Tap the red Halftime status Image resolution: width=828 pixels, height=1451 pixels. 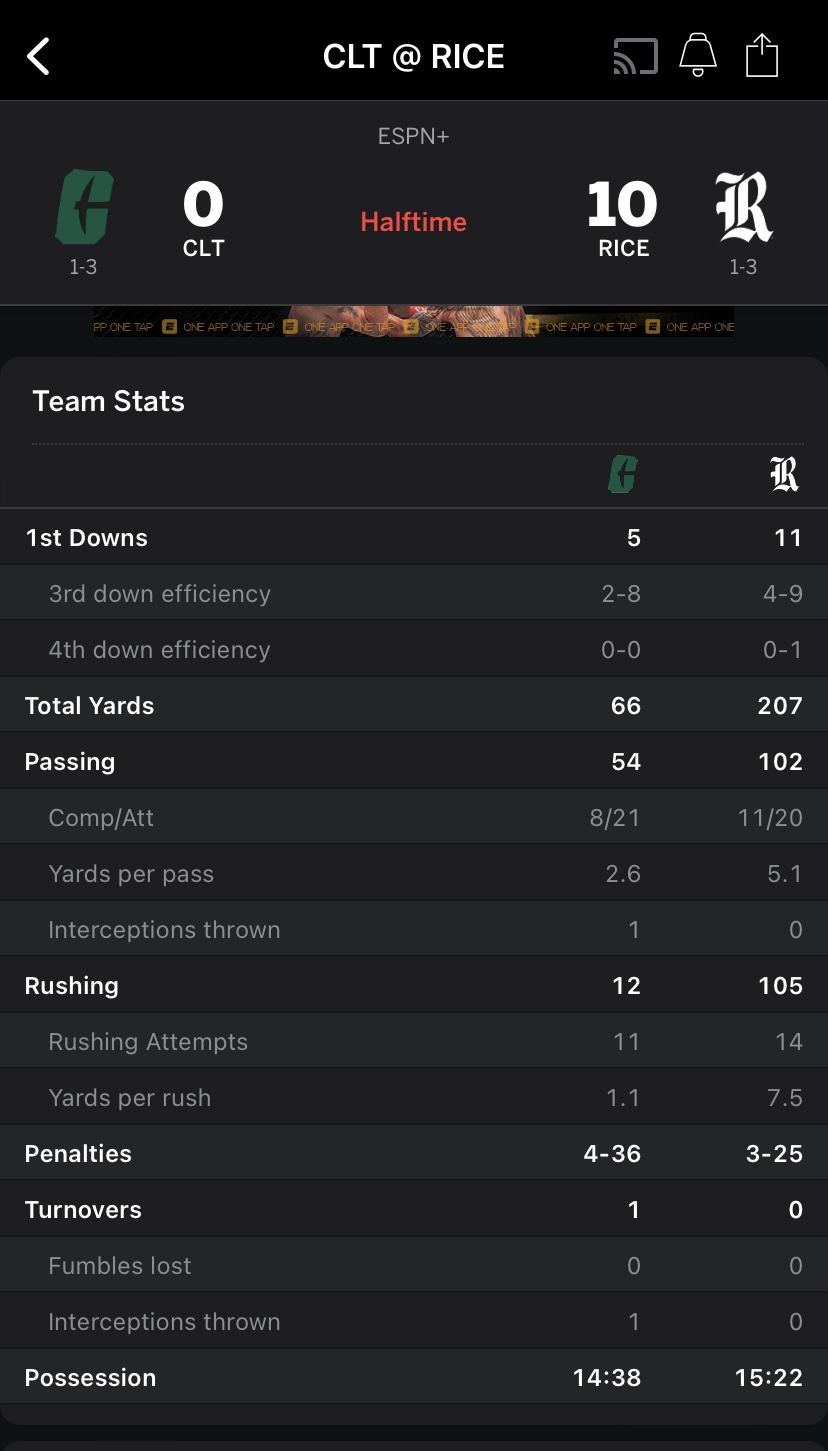tap(414, 222)
